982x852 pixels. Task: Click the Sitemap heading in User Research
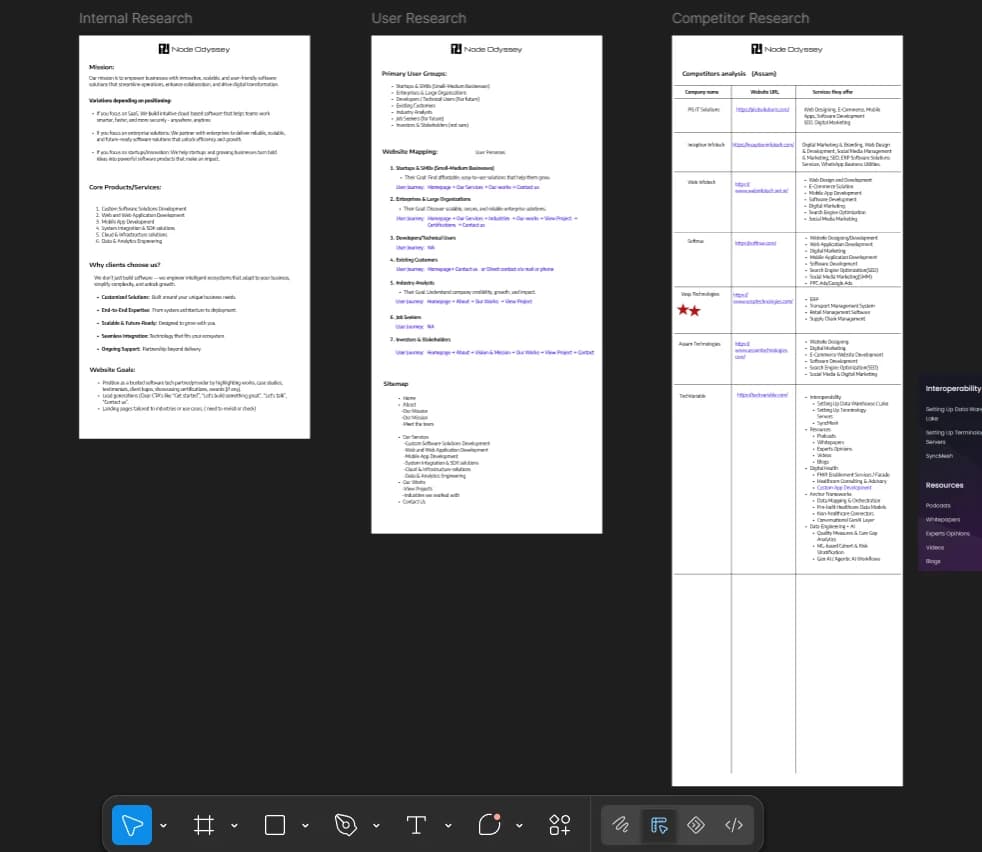[396, 383]
